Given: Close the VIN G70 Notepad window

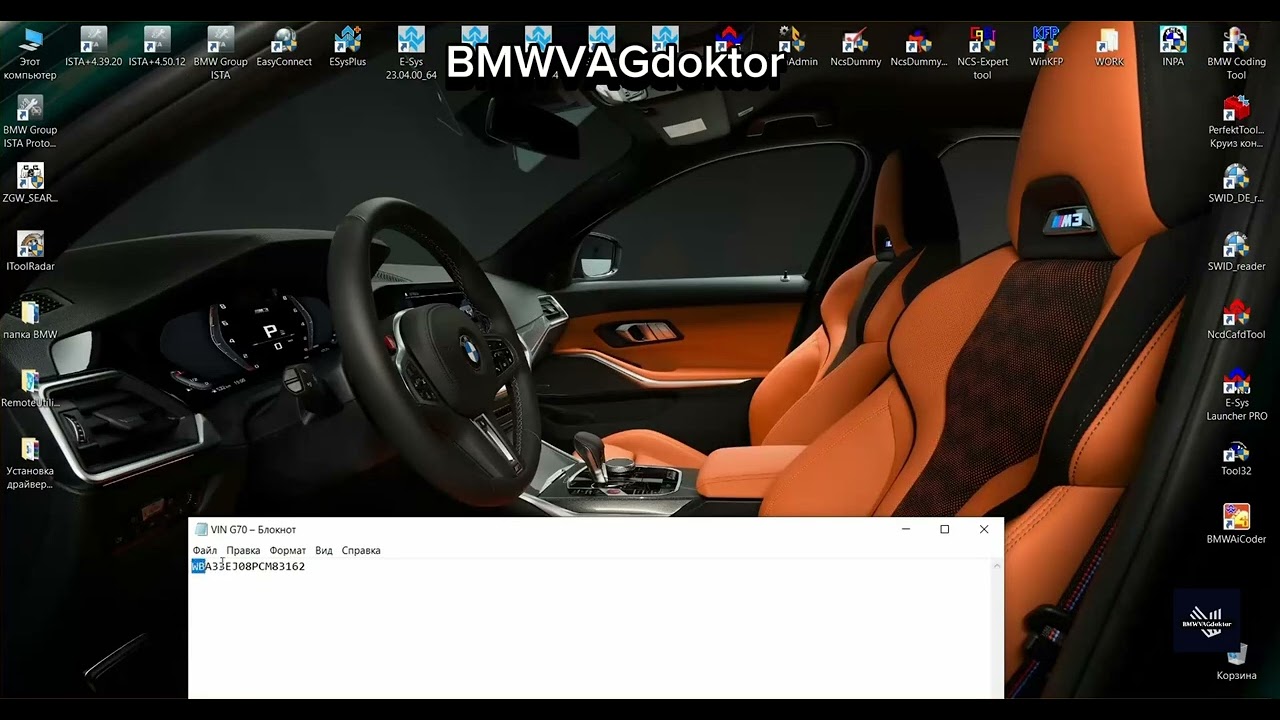Looking at the screenshot, I should pos(984,529).
